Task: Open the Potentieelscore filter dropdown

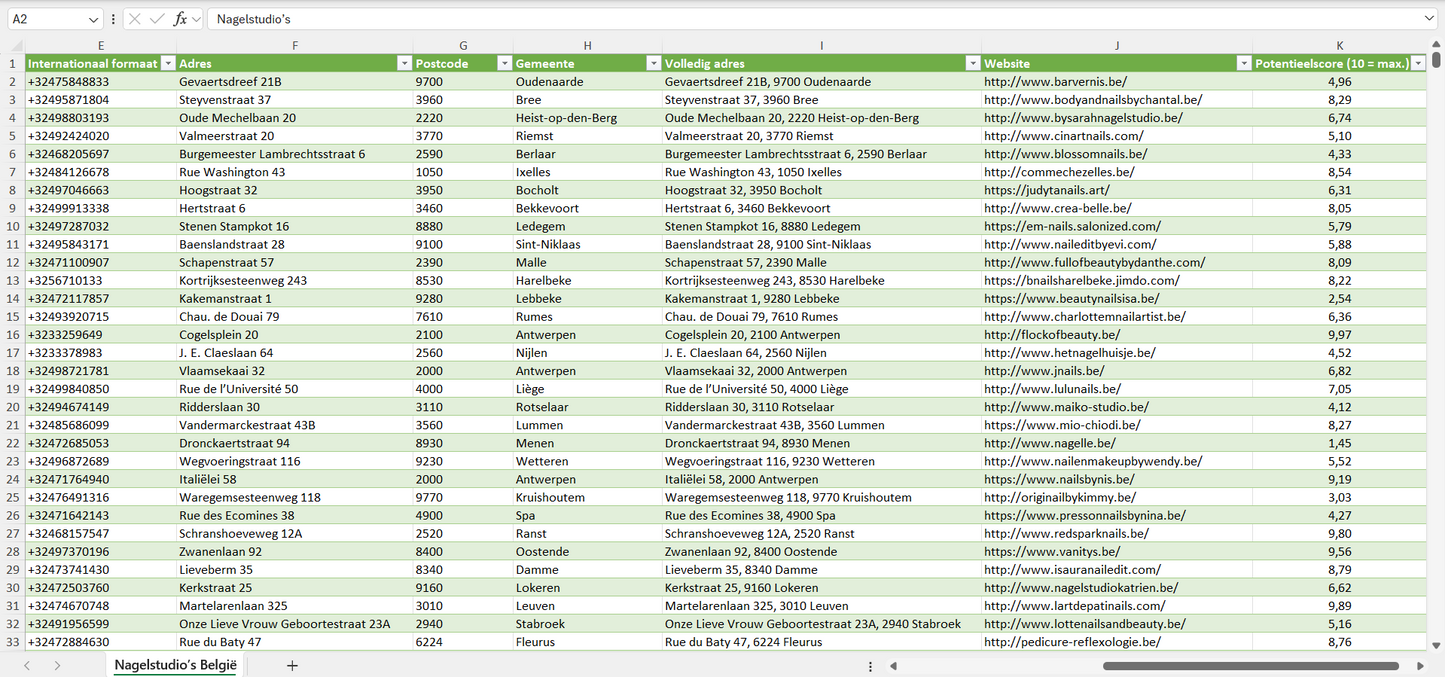Action: (1417, 63)
